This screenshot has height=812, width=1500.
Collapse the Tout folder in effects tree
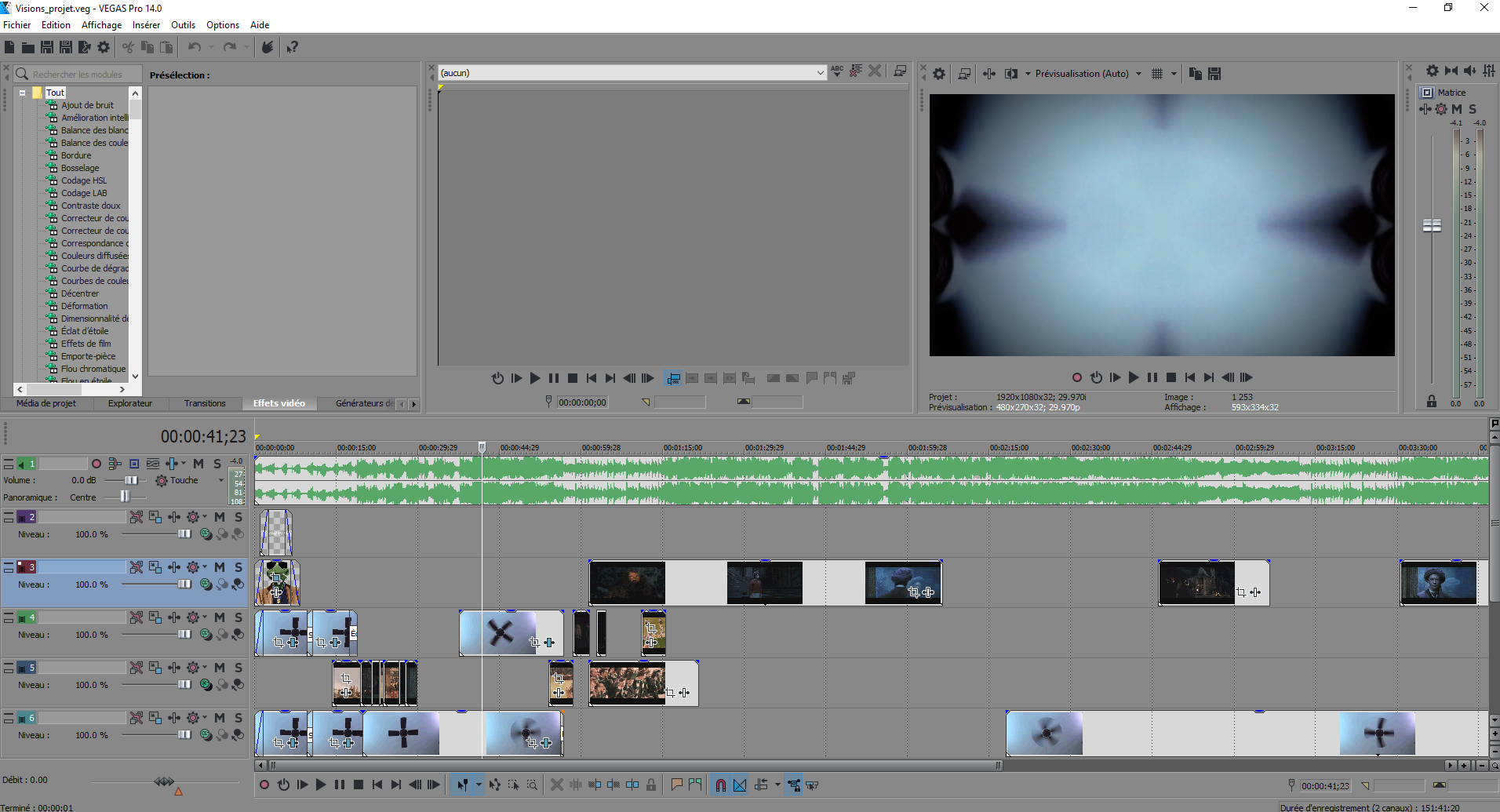pos(23,93)
